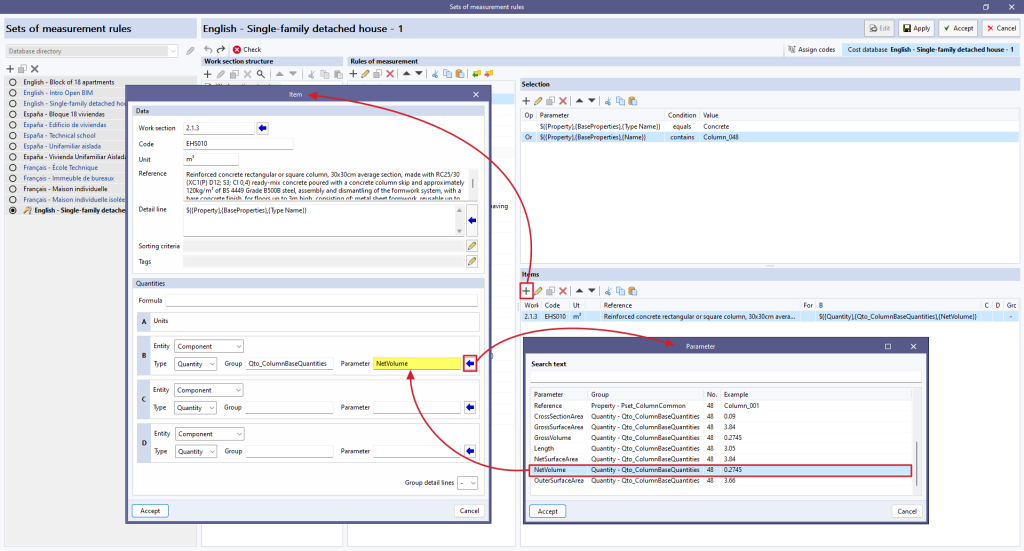Select English - Block of 18 apartments radio

tap(12, 82)
